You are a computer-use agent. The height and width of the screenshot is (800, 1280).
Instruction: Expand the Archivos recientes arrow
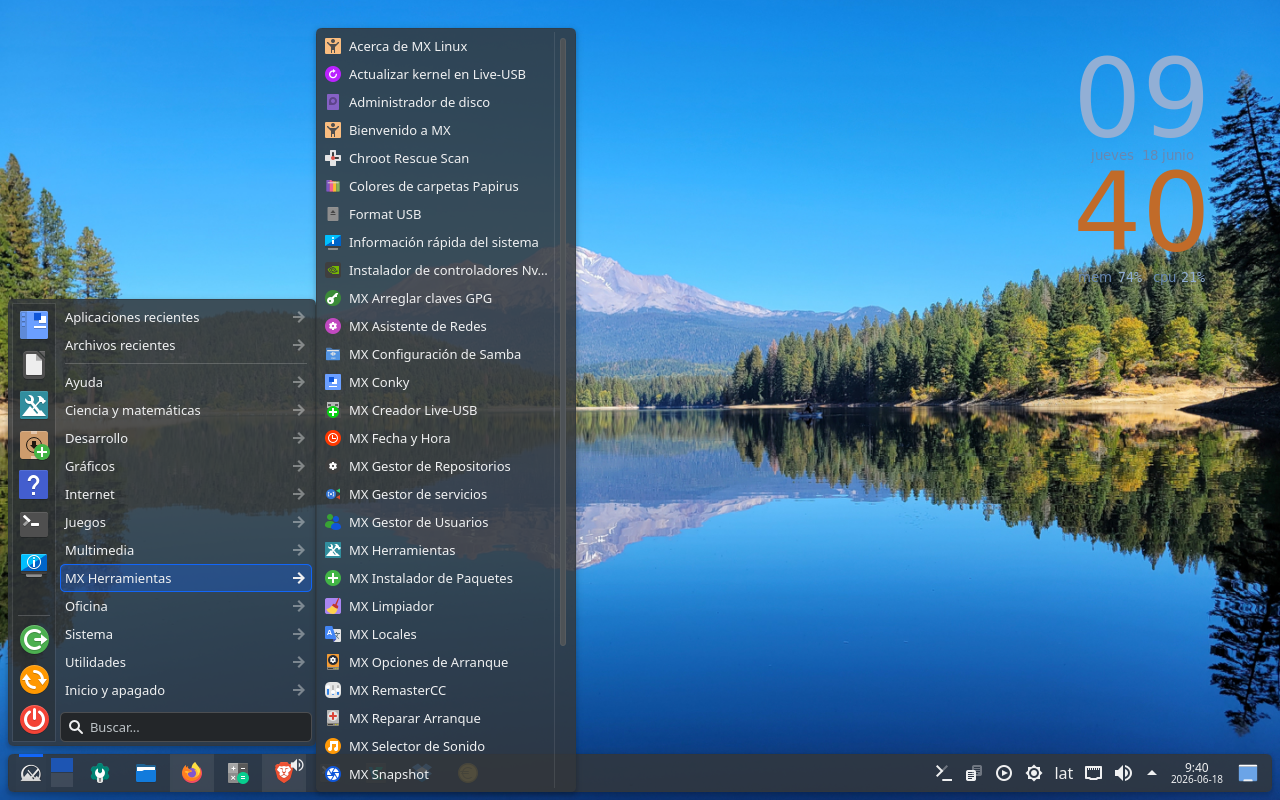pos(298,345)
